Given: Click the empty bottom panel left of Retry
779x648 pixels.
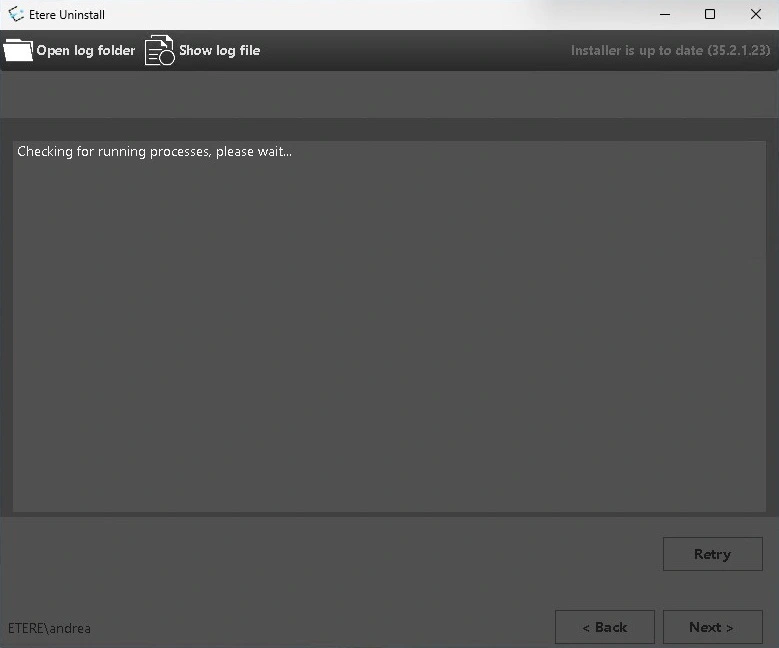Looking at the screenshot, I should pos(330,554).
